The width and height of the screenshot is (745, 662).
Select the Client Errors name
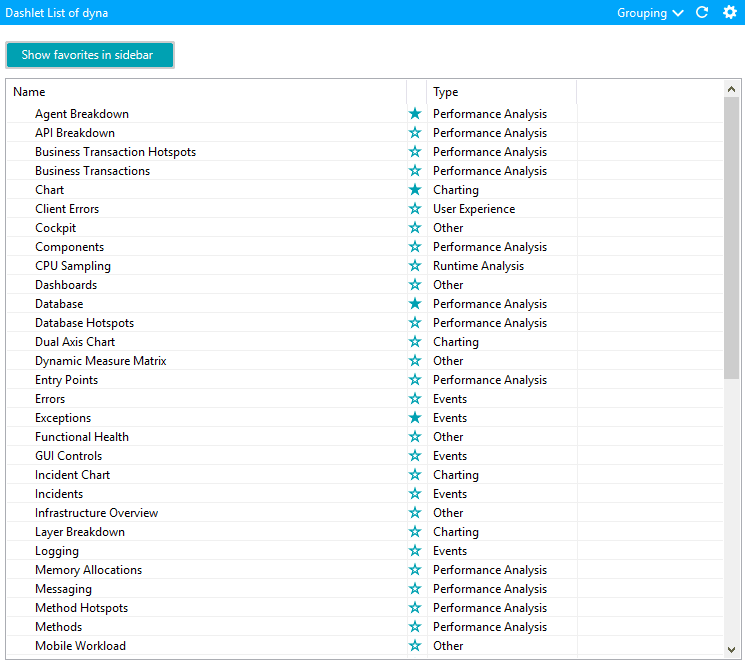coord(67,209)
